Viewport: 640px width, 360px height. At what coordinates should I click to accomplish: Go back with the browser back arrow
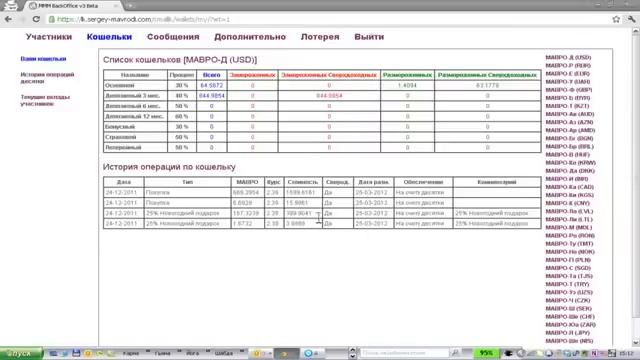(x=8, y=19)
